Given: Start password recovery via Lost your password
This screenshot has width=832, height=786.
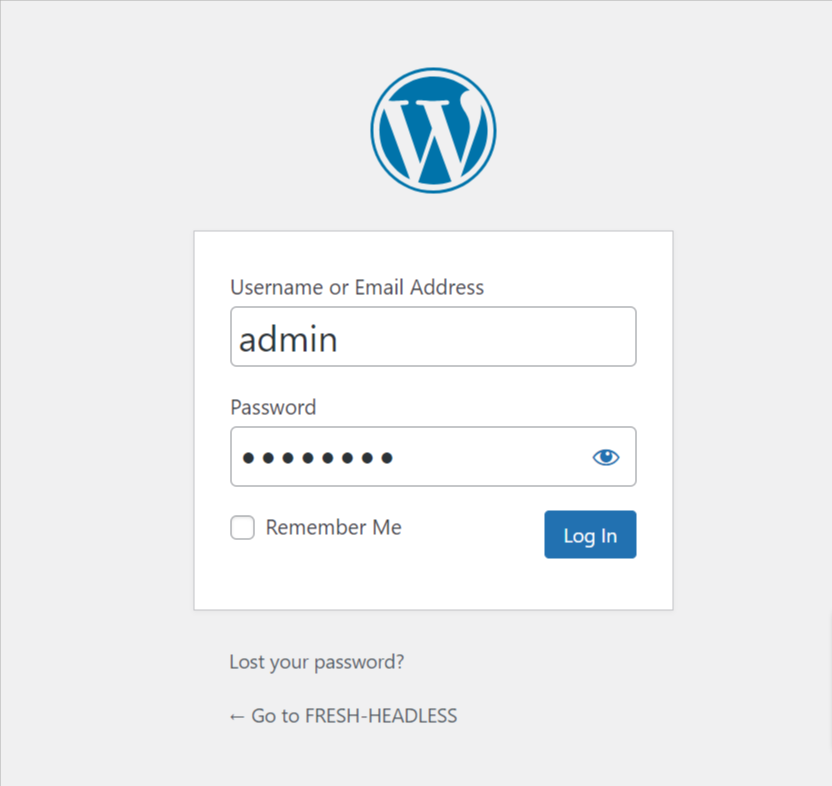Looking at the screenshot, I should (317, 662).
